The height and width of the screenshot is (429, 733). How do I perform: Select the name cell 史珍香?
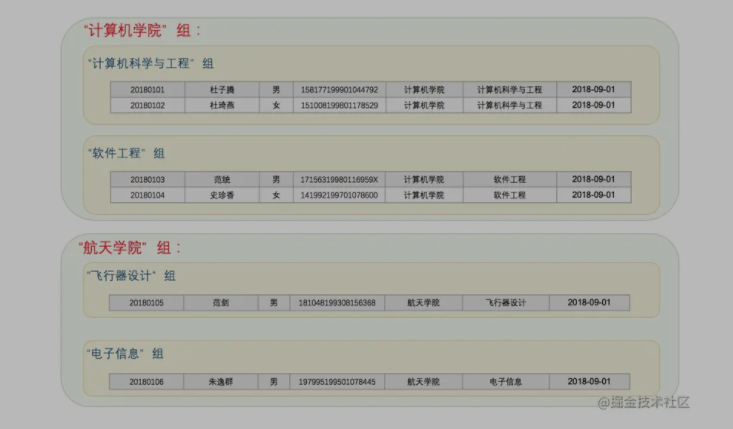[222, 195]
